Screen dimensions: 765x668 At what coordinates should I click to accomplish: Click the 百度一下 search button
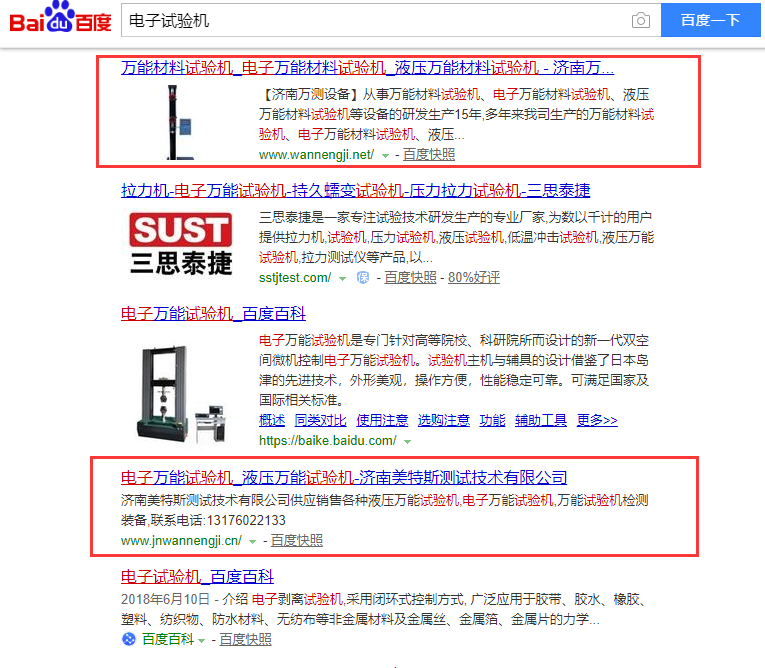pyautogui.click(x=710, y=20)
